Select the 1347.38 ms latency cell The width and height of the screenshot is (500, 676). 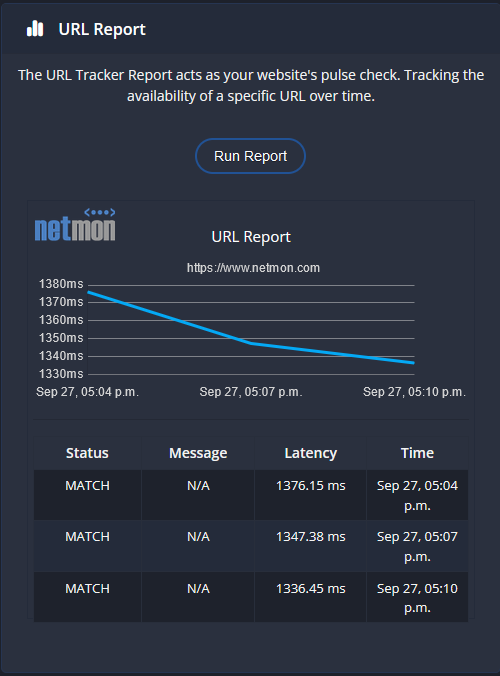[310, 546]
